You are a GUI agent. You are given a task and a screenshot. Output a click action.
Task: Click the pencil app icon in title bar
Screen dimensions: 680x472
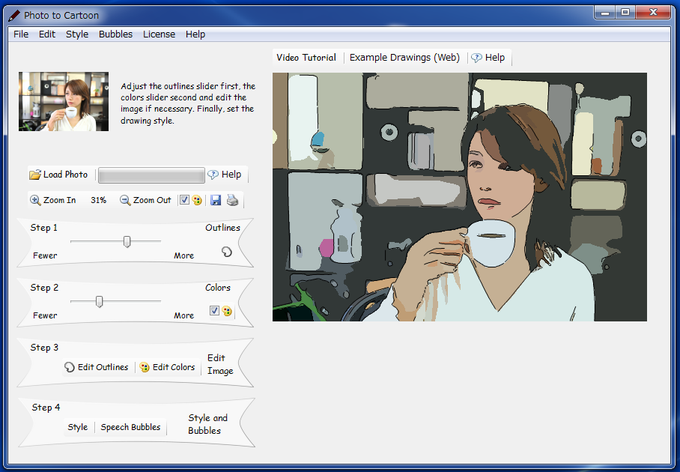[x=14, y=16]
